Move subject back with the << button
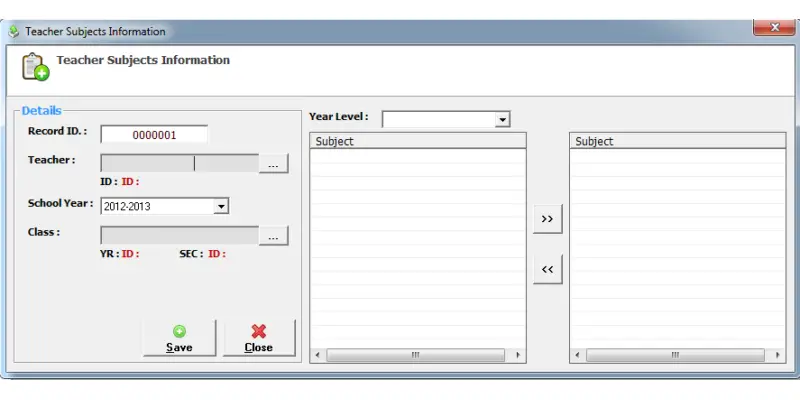Image resolution: width=800 pixels, height=400 pixels. coord(547,269)
